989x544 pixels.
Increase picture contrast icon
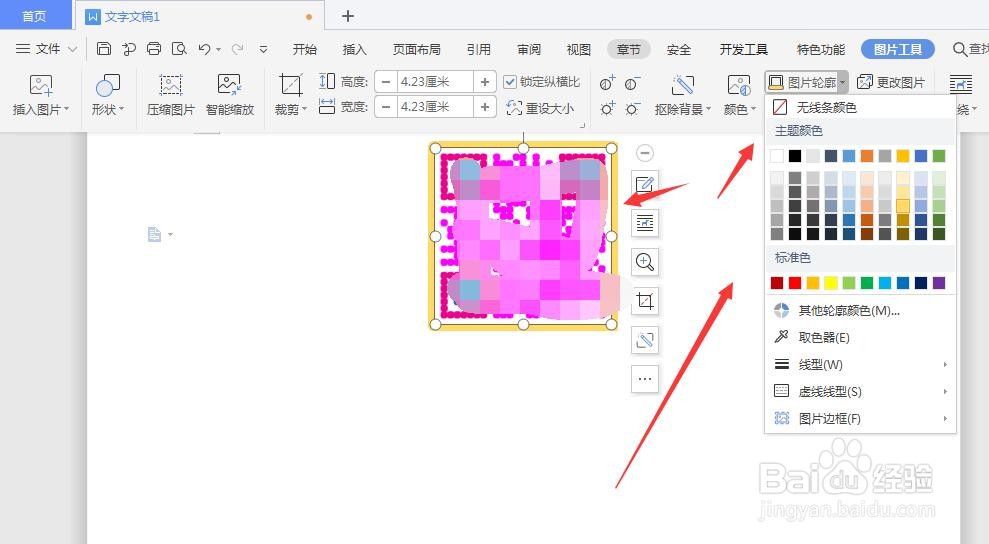[607, 83]
